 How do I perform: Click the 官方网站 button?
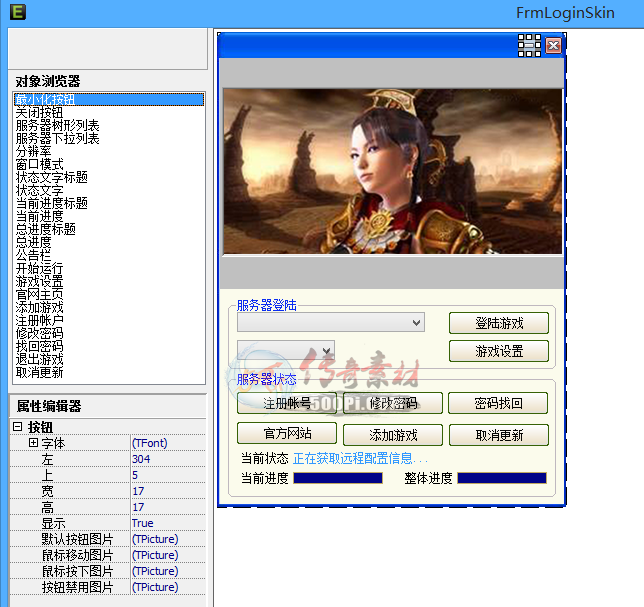coord(287,433)
